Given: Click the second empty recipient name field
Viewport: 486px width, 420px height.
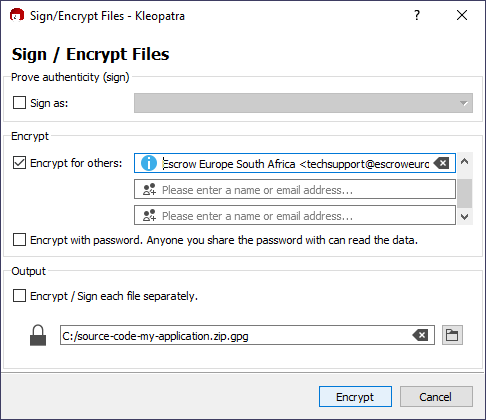Looking at the screenshot, I should [x=295, y=215].
